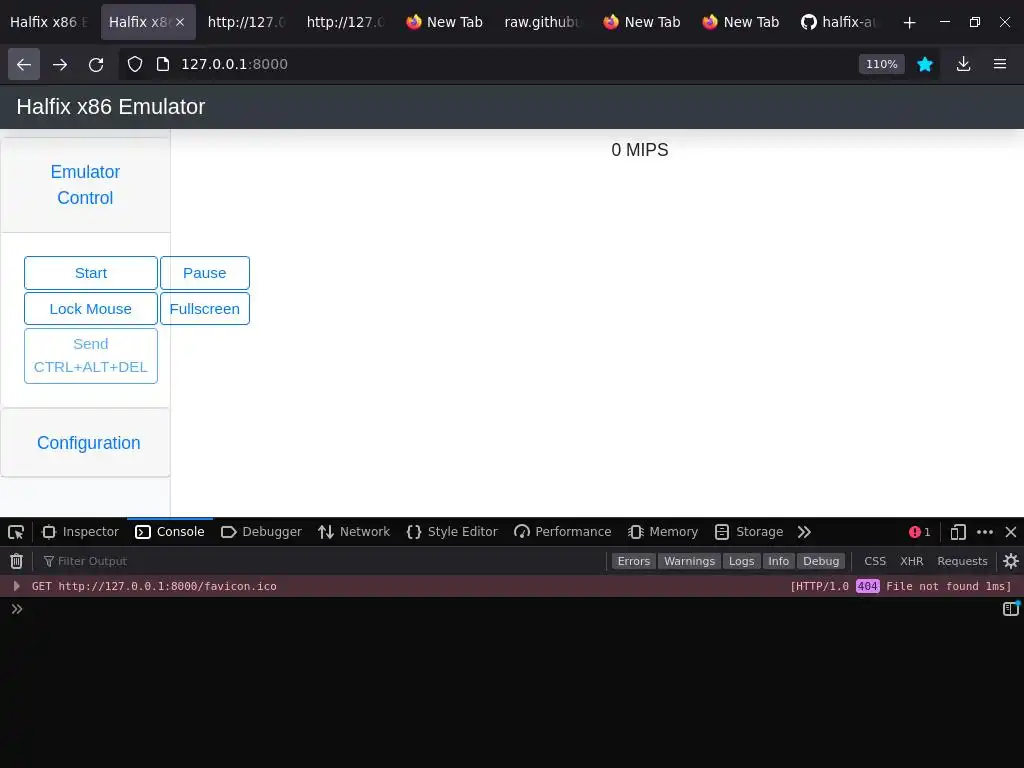1024x768 pixels.
Task: Start the emulator
Action: (x=91, y=273)
